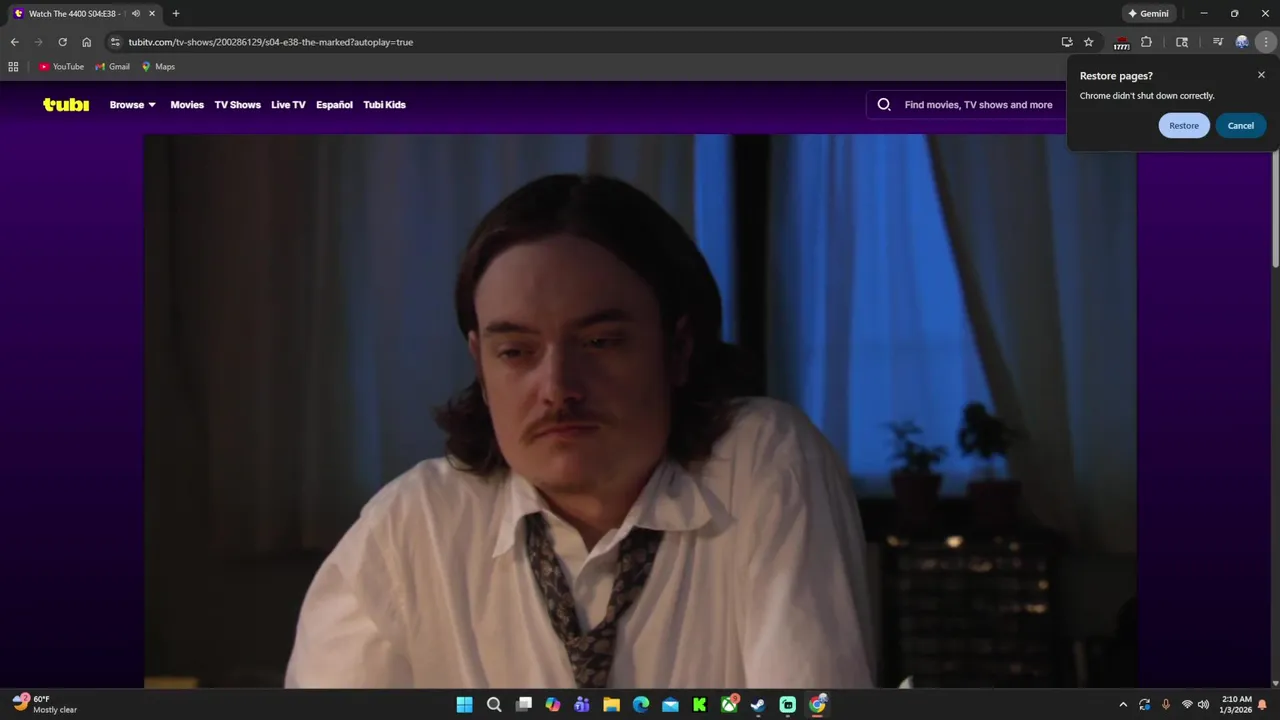Open the Chrome apps grid shortcut

[13, 67]
